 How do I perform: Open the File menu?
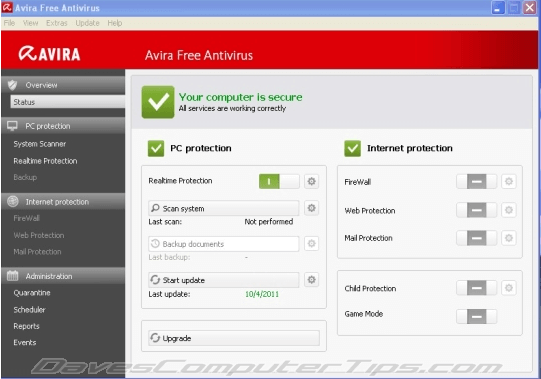coord(9,23)
